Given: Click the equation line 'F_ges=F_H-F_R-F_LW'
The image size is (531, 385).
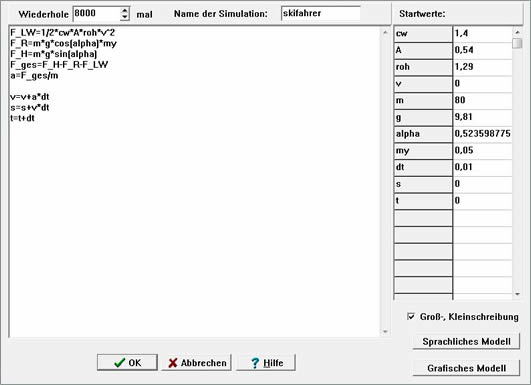Looking at the screenshot, I should click(x=59, y=65).
